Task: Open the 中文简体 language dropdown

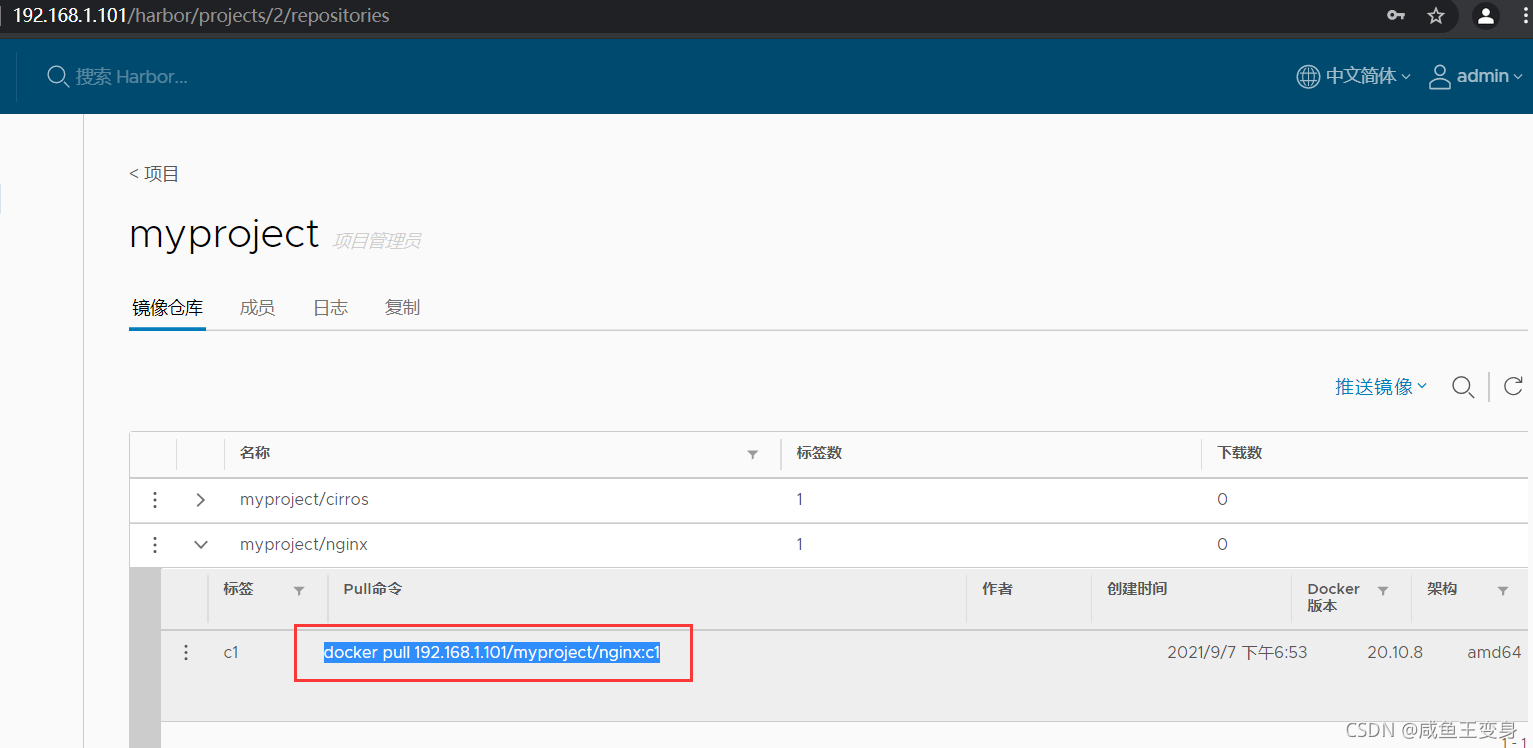Action: tap(1367, 76)
